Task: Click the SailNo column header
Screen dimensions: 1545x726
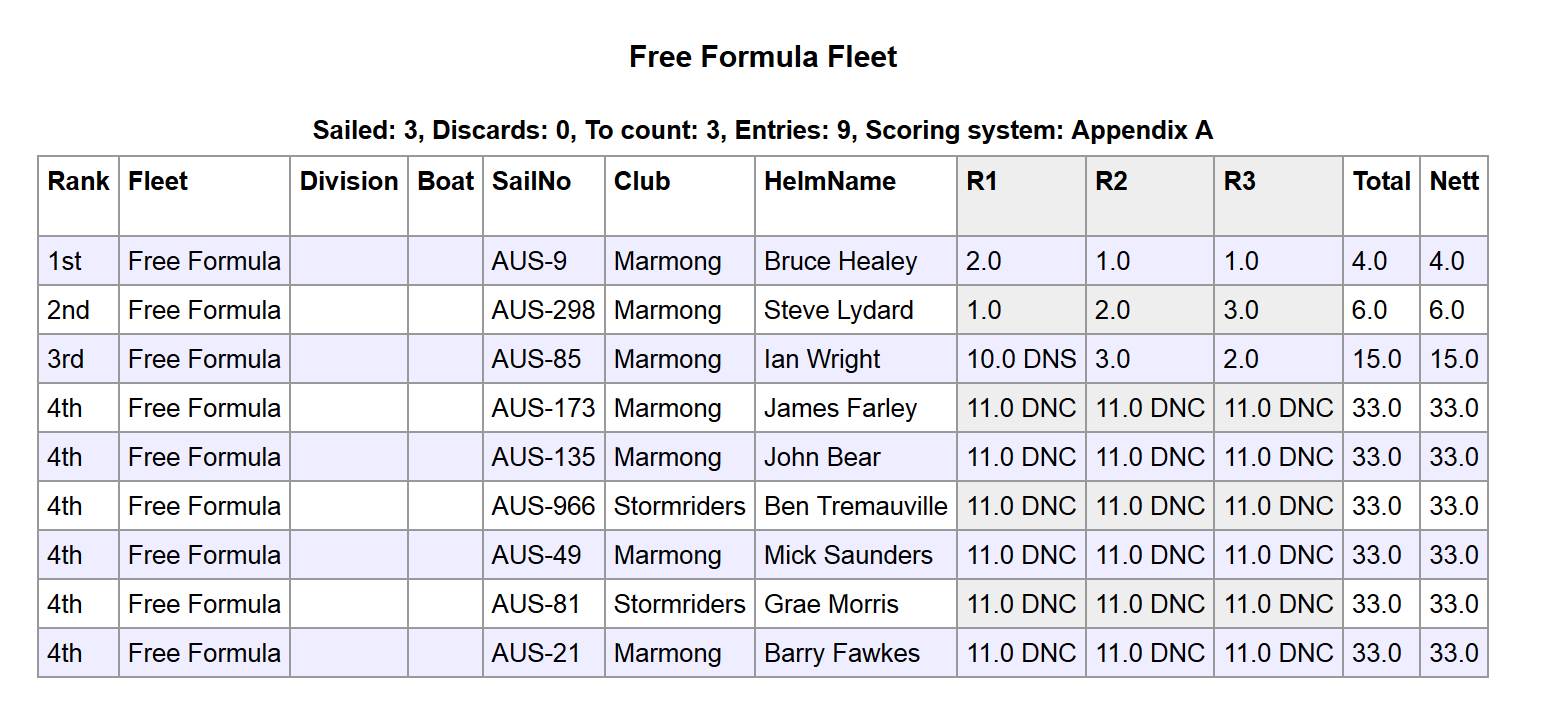Action: (531, 182)
